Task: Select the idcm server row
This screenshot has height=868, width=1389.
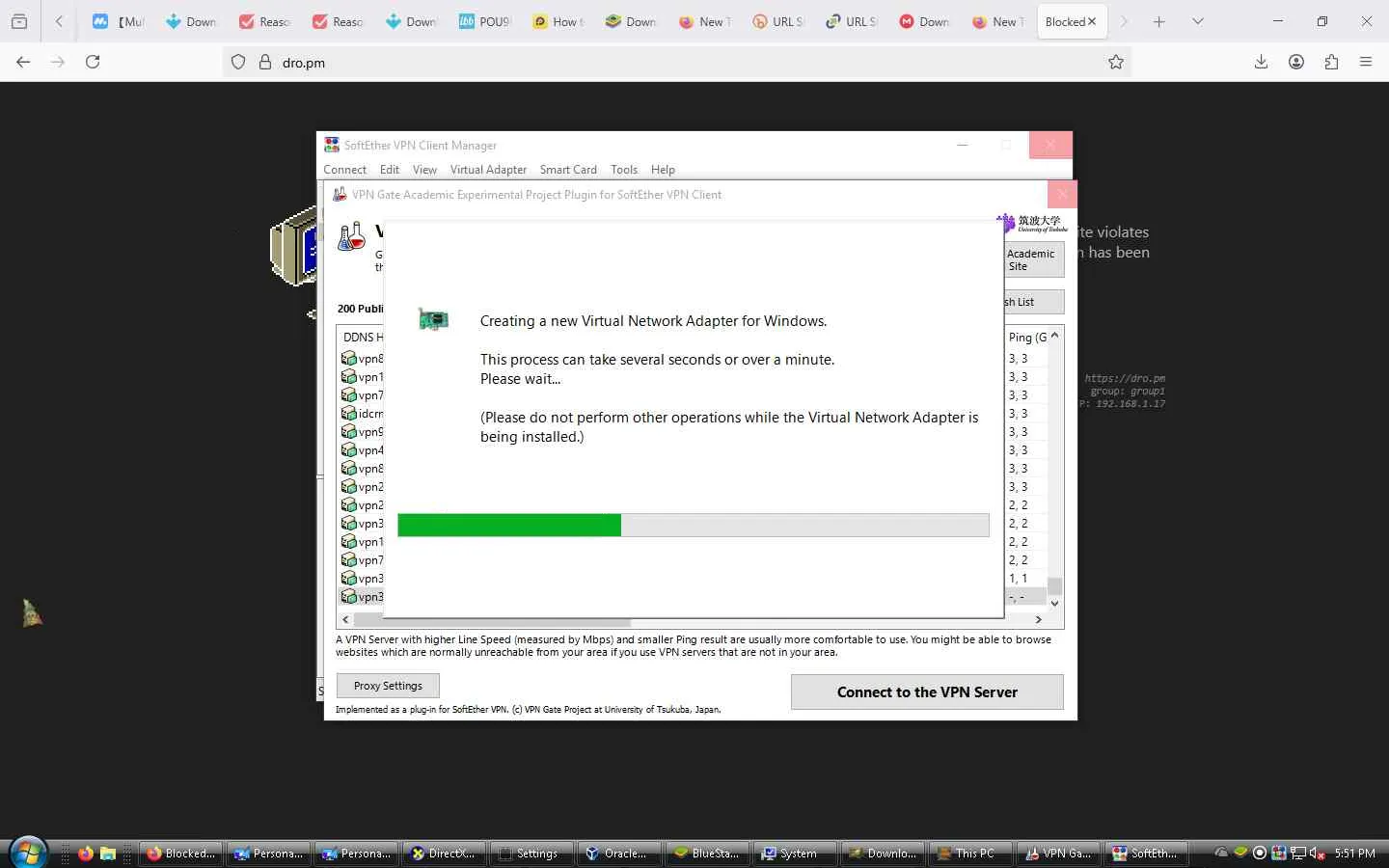Action: (x=362, y=414)
